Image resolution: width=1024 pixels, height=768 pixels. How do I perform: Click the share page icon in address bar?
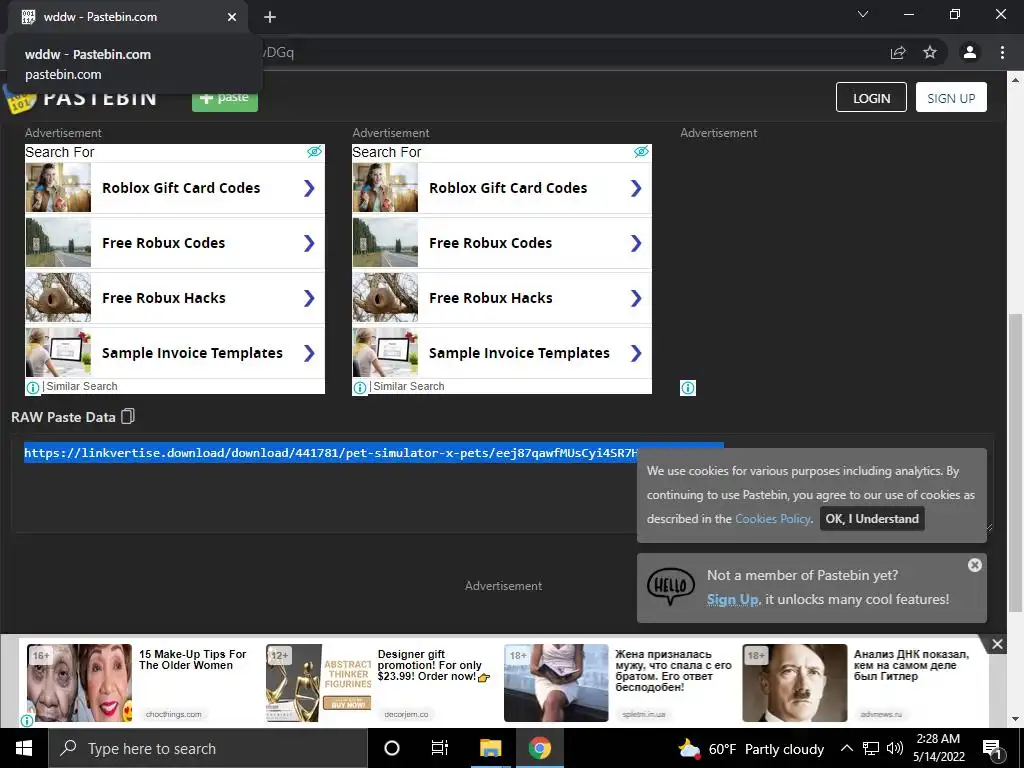[898, 52]
